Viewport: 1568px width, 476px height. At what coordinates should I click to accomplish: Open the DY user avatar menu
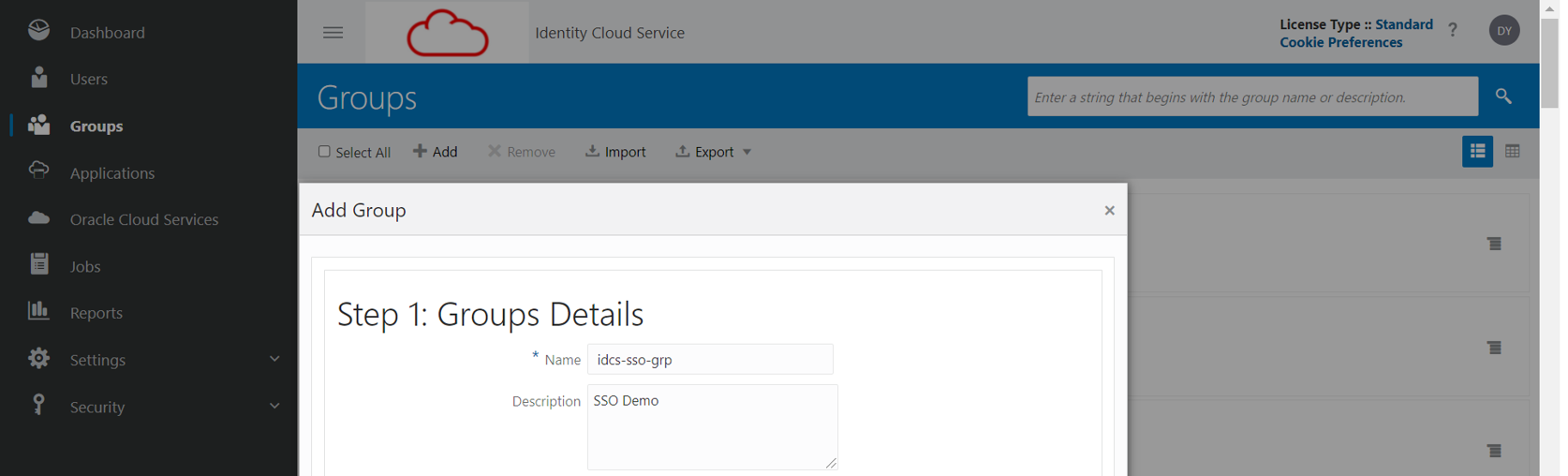pos(1504,31)
